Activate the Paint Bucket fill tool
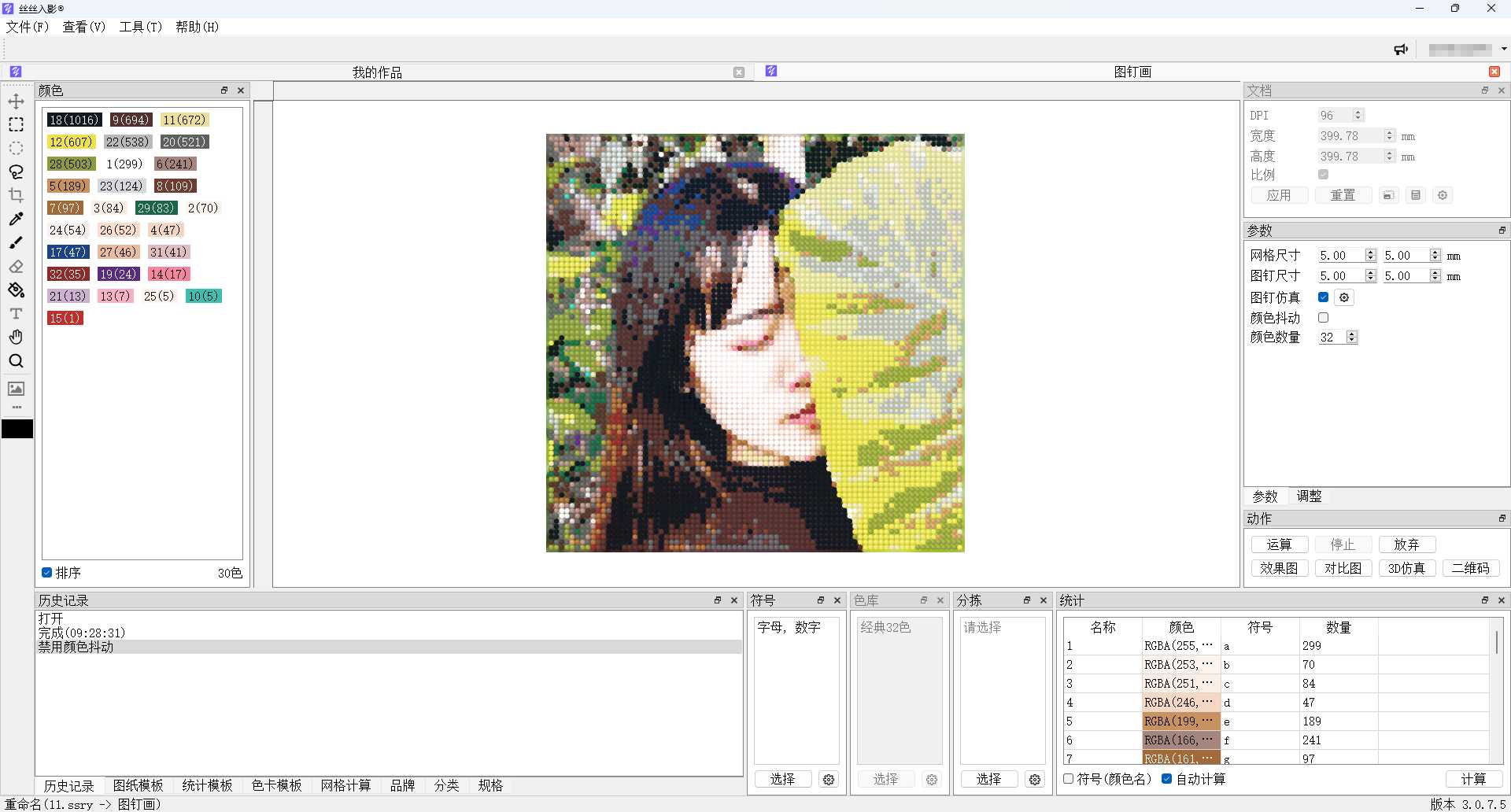The height and width of the screenshot is (812, 1511). [16, 290]
